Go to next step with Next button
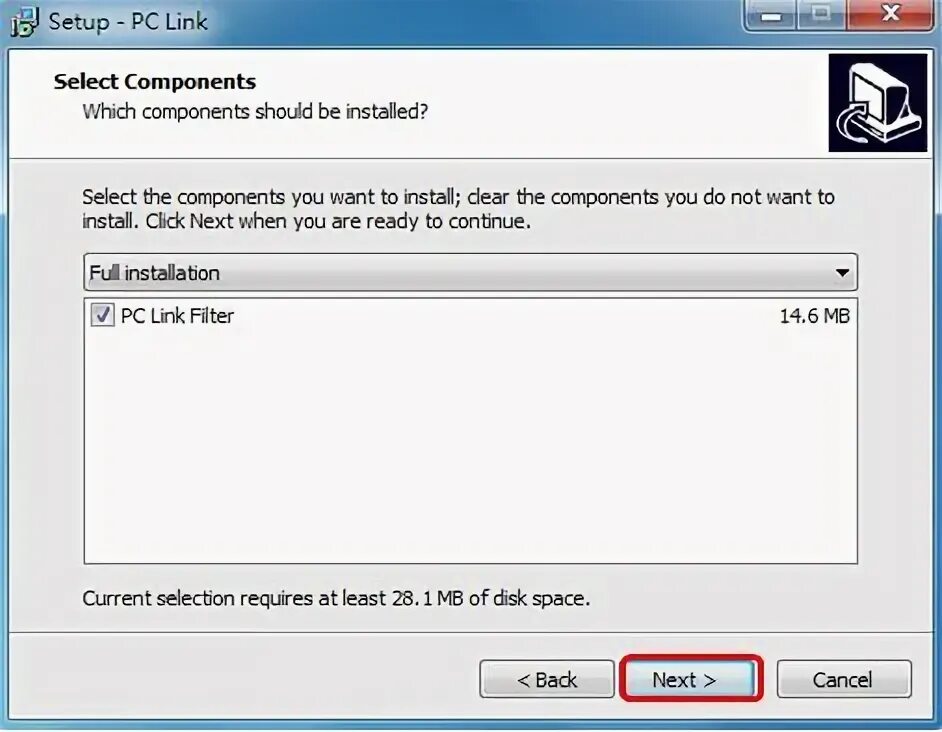Screen dimensions: 942x732 [691, 679]
